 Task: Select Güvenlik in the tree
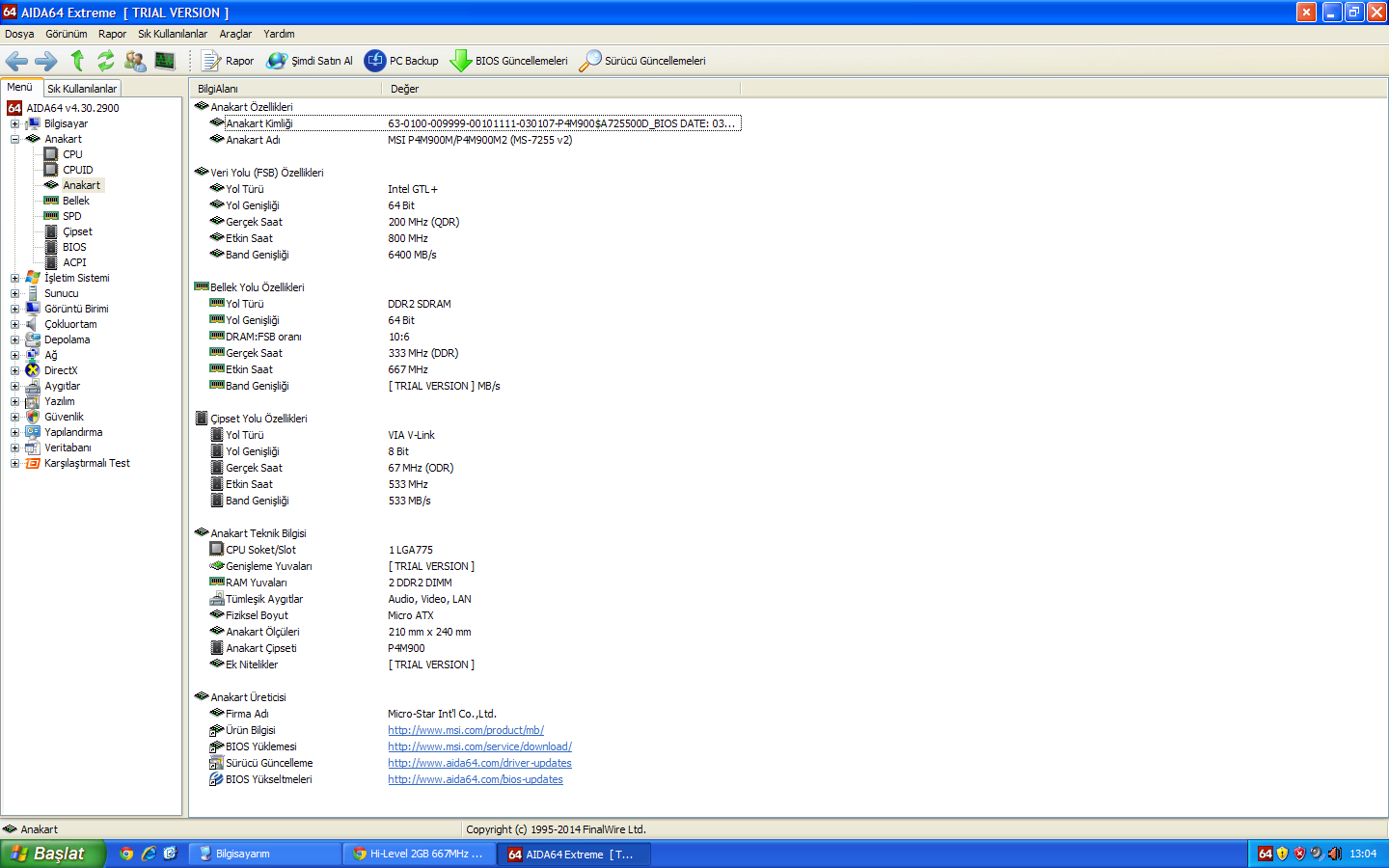64,417
